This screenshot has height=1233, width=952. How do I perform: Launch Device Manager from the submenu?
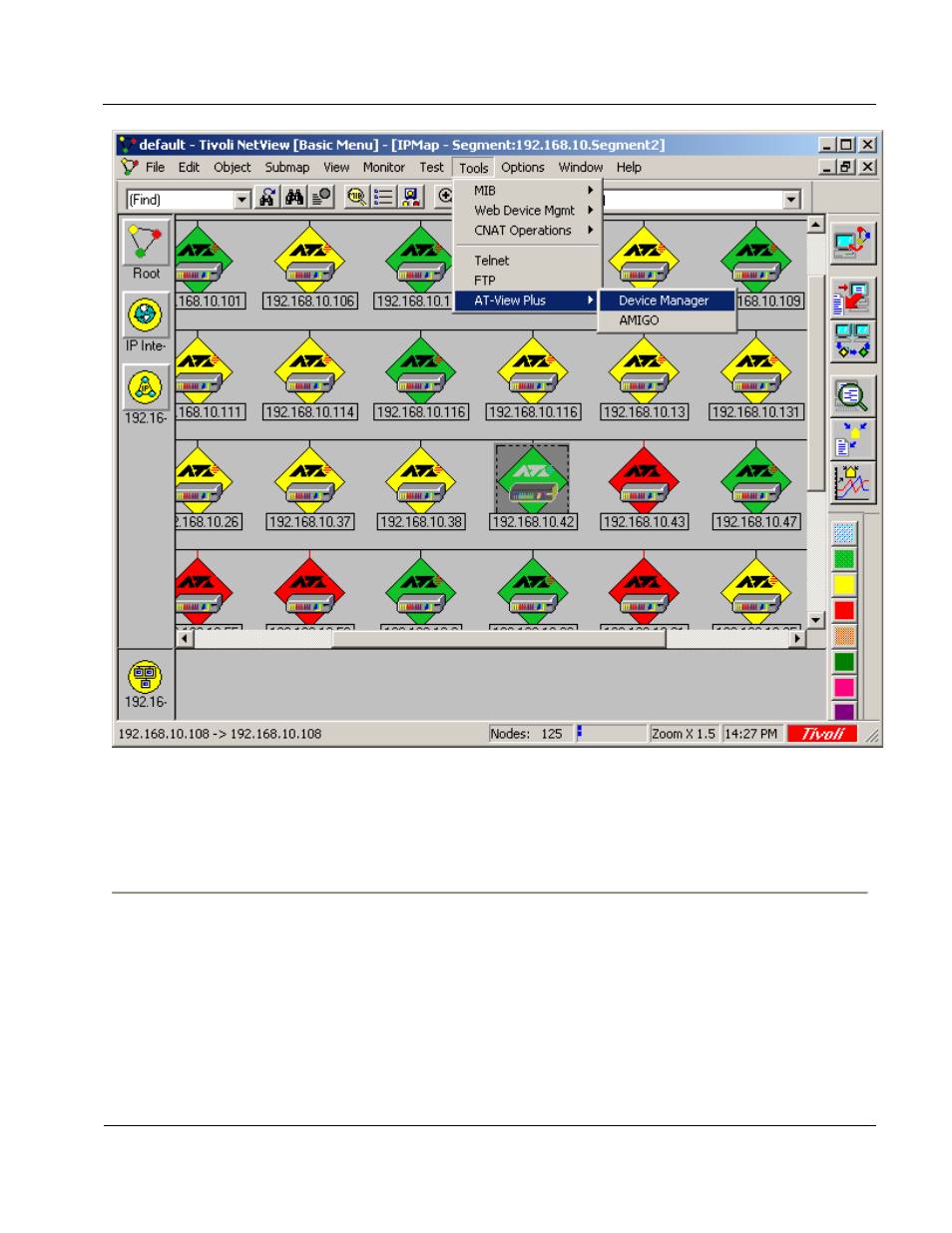(667, 301)
